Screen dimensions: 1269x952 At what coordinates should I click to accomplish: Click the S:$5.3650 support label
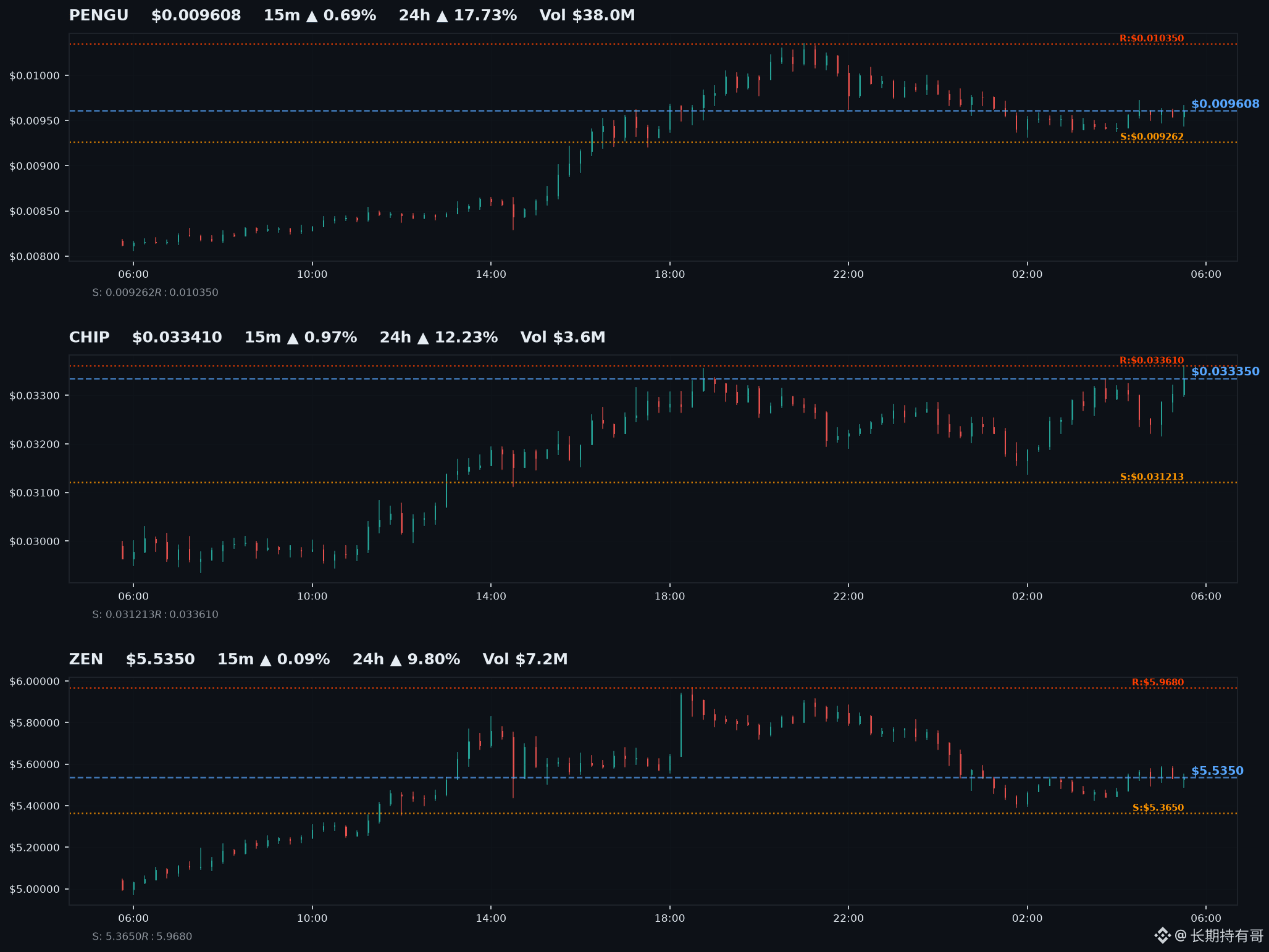click(x=1158, y=808)
